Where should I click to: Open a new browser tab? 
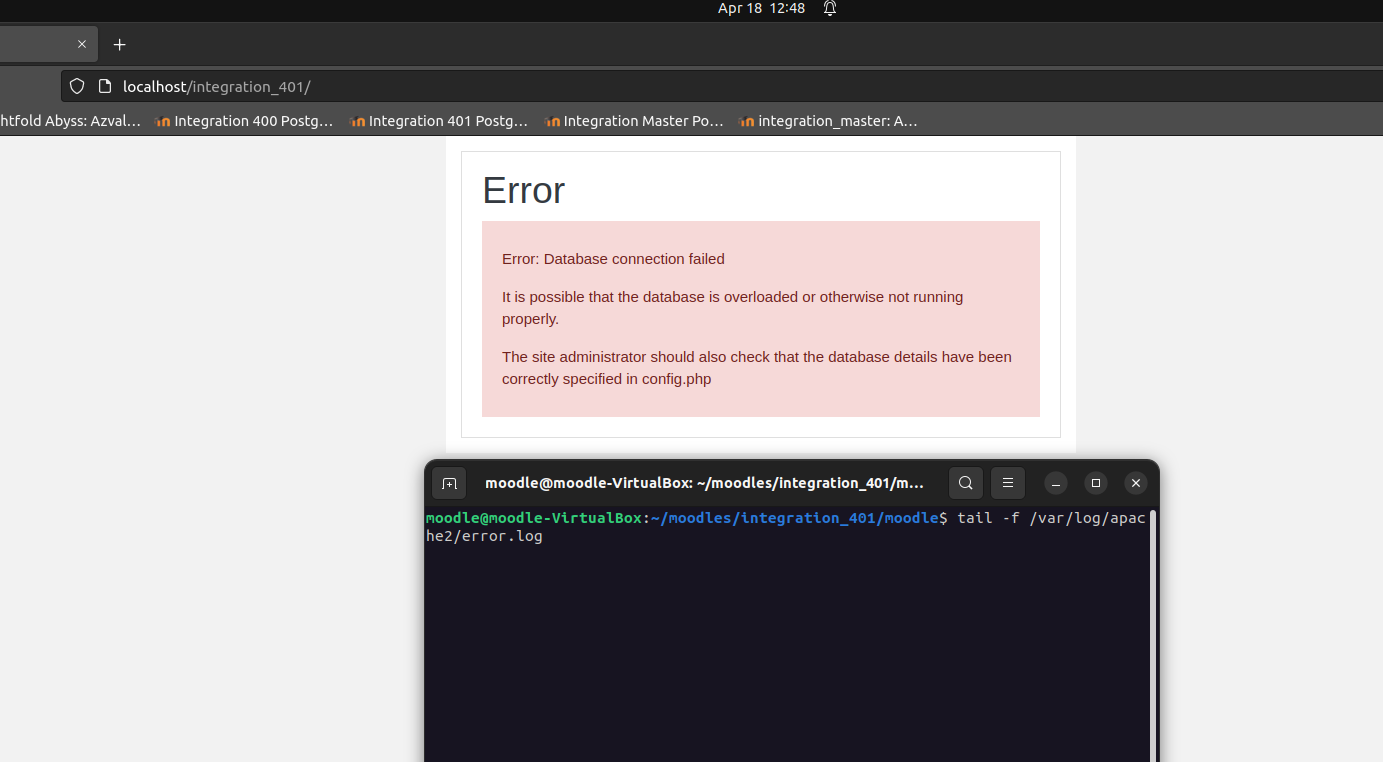coord(120,45)
